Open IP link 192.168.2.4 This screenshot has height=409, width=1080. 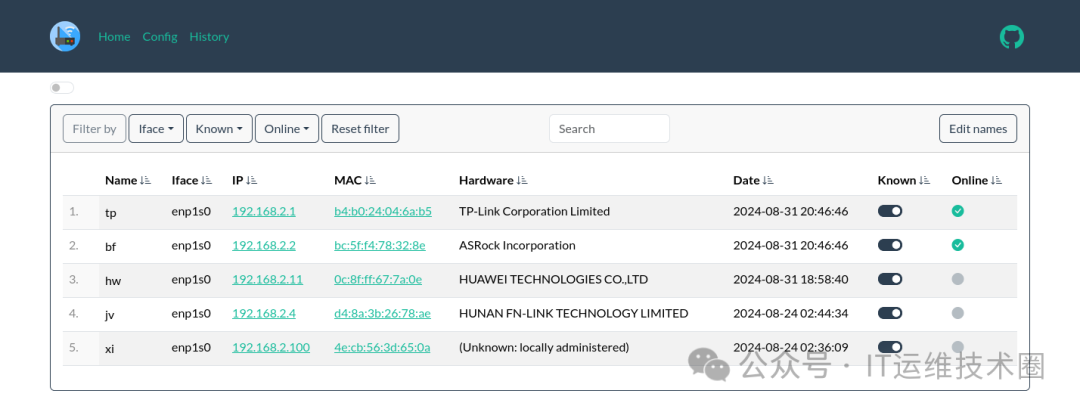[x=264, y=313]
